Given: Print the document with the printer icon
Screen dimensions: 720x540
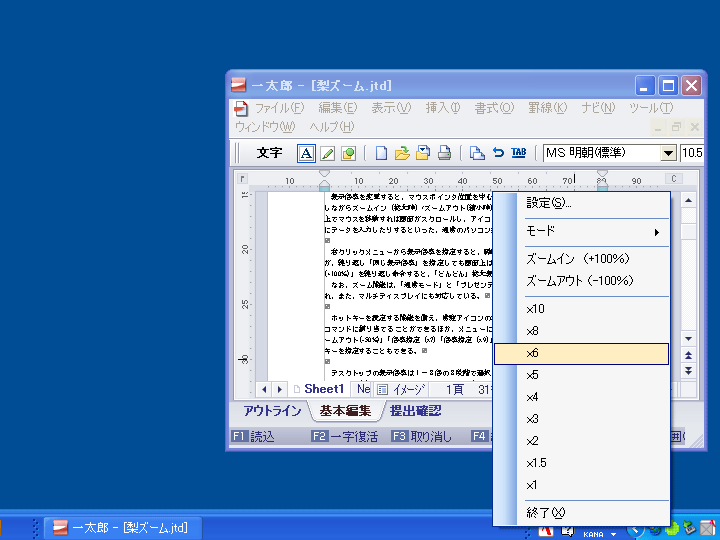Looking at the screenshot, I should click(444, 153).
